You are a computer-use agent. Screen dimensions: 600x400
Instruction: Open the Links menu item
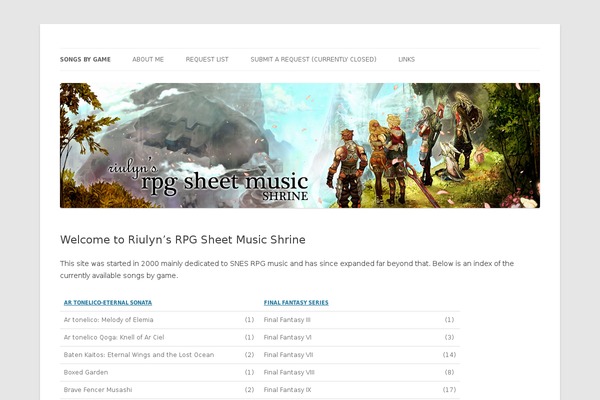406,59
